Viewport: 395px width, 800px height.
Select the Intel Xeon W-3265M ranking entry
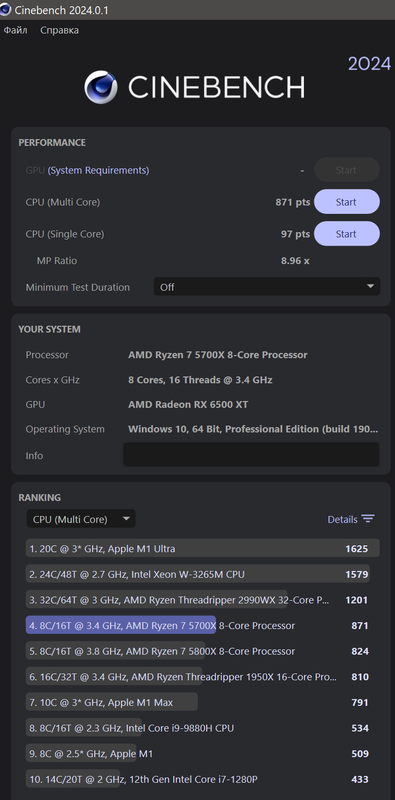pos(203,574)
